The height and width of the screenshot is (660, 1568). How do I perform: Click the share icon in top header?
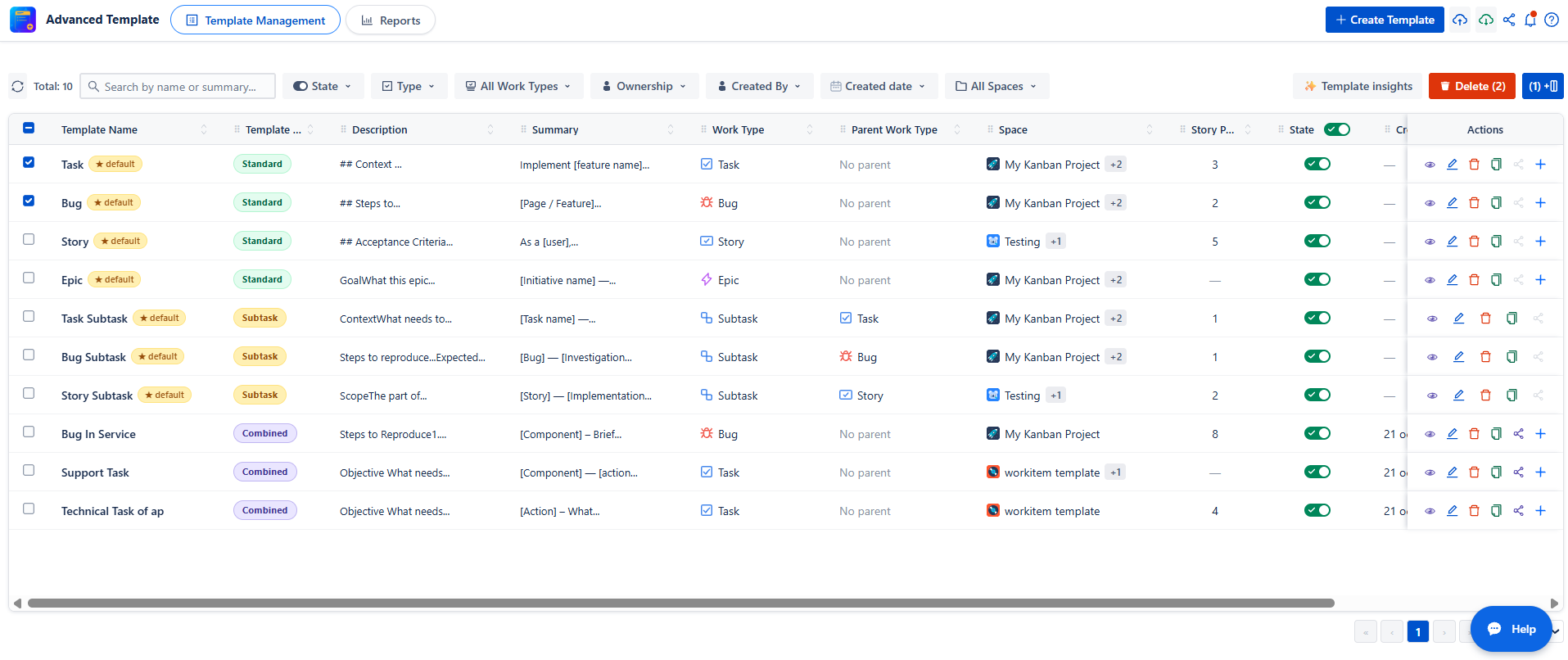tap(1509, 20)
